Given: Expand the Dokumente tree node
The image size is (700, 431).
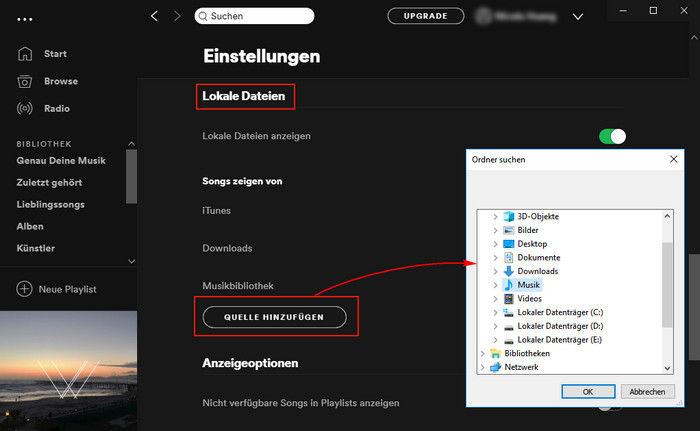Looking at the screenshot, I should 495,258.
